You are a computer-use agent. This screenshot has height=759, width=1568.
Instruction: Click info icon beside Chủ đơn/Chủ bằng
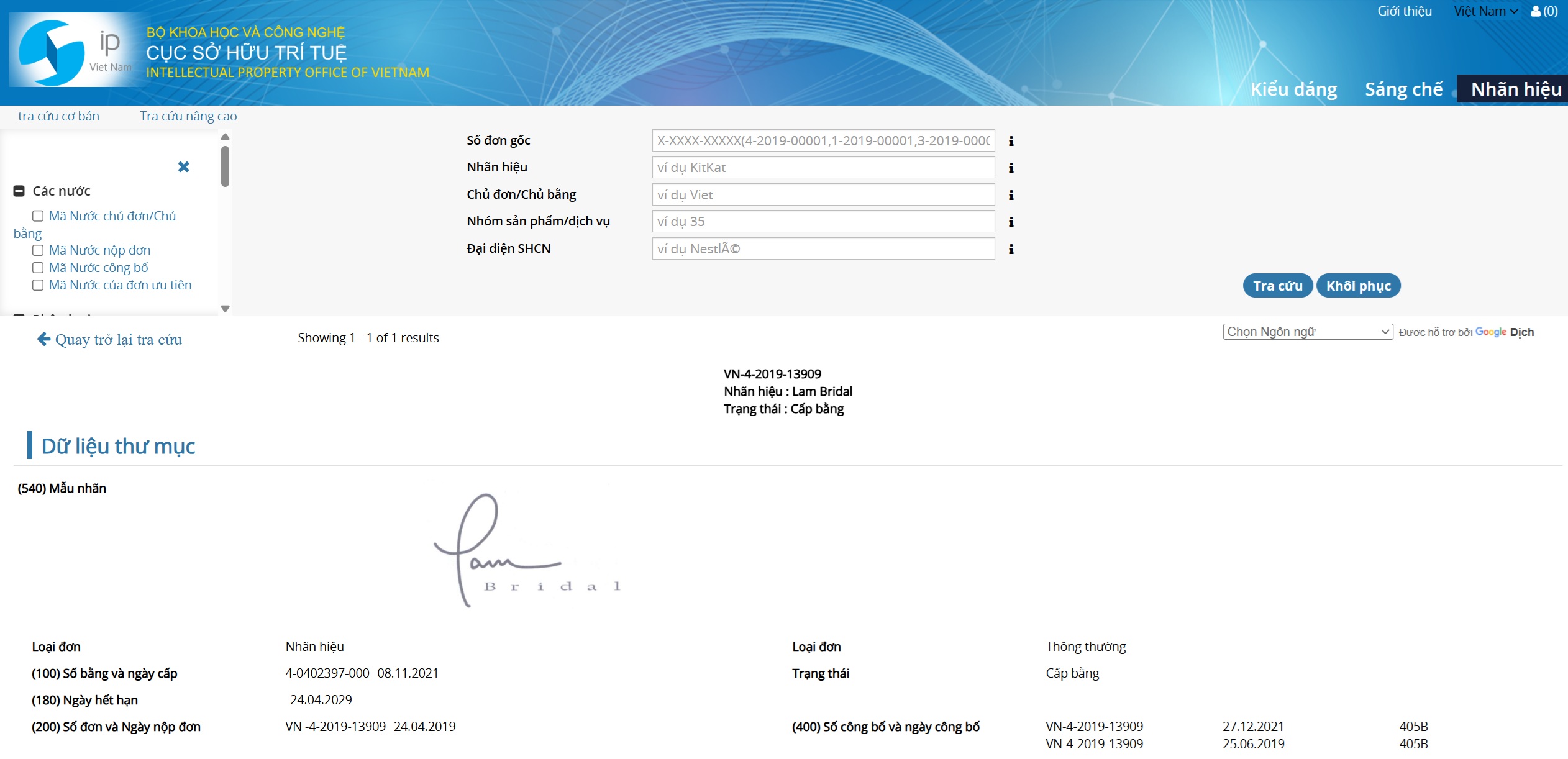(1011, 196)
